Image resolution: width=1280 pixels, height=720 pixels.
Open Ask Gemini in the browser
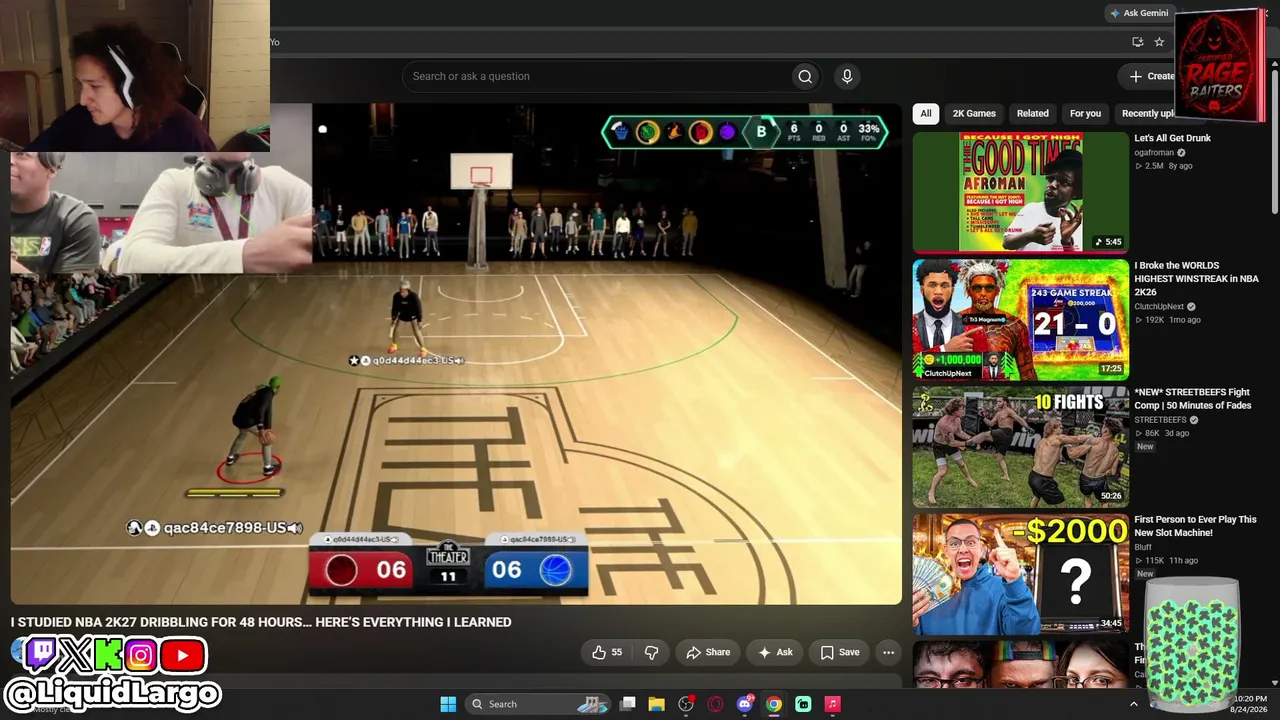1138,13
